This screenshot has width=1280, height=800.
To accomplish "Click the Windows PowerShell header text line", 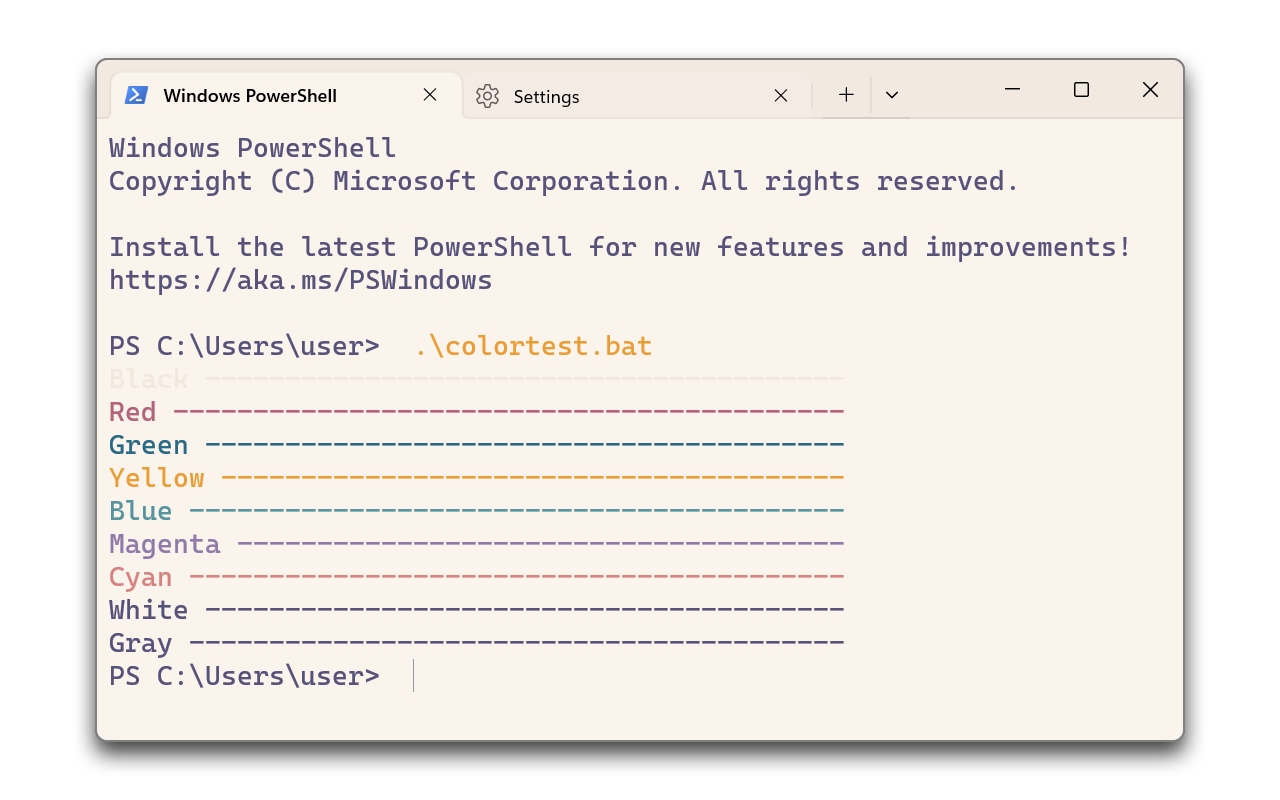I will pyautogui.click(x=253, y=148).
